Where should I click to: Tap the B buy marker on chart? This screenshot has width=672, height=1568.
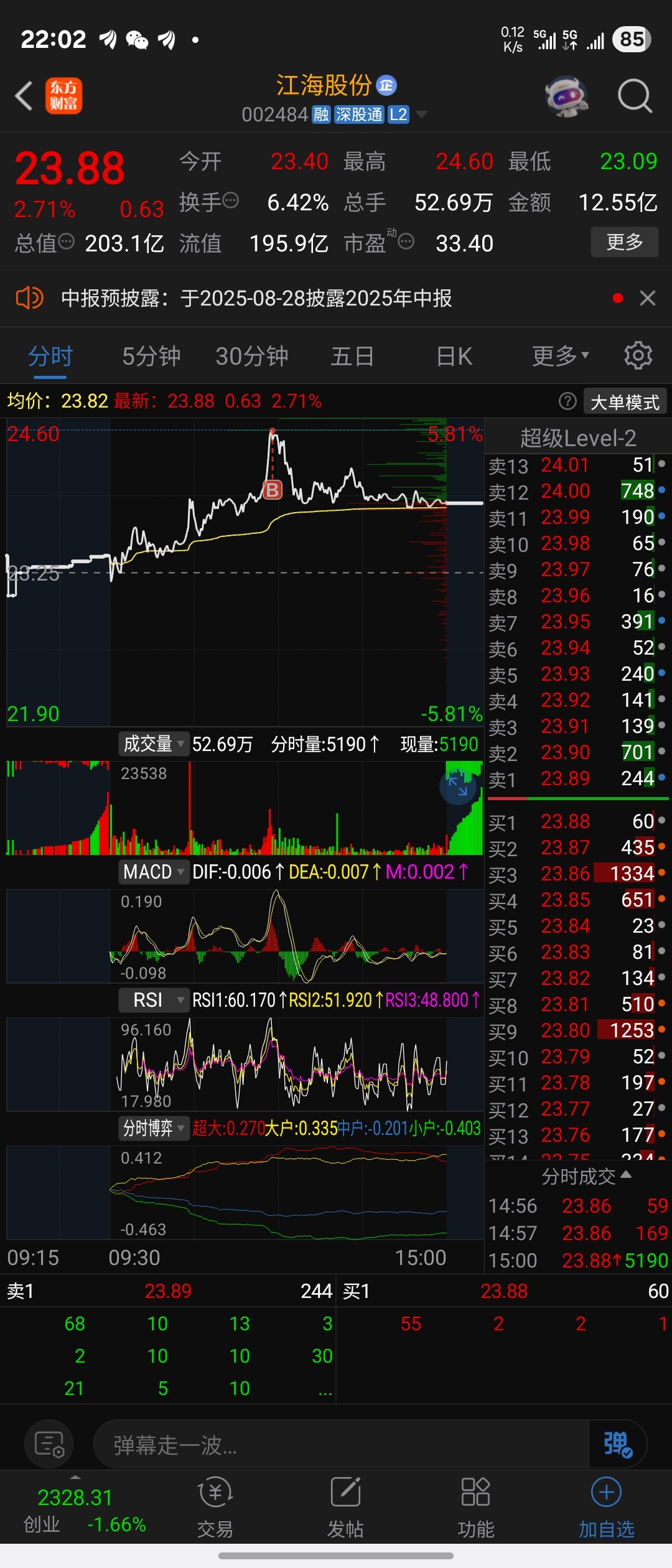tap(273, 490)
